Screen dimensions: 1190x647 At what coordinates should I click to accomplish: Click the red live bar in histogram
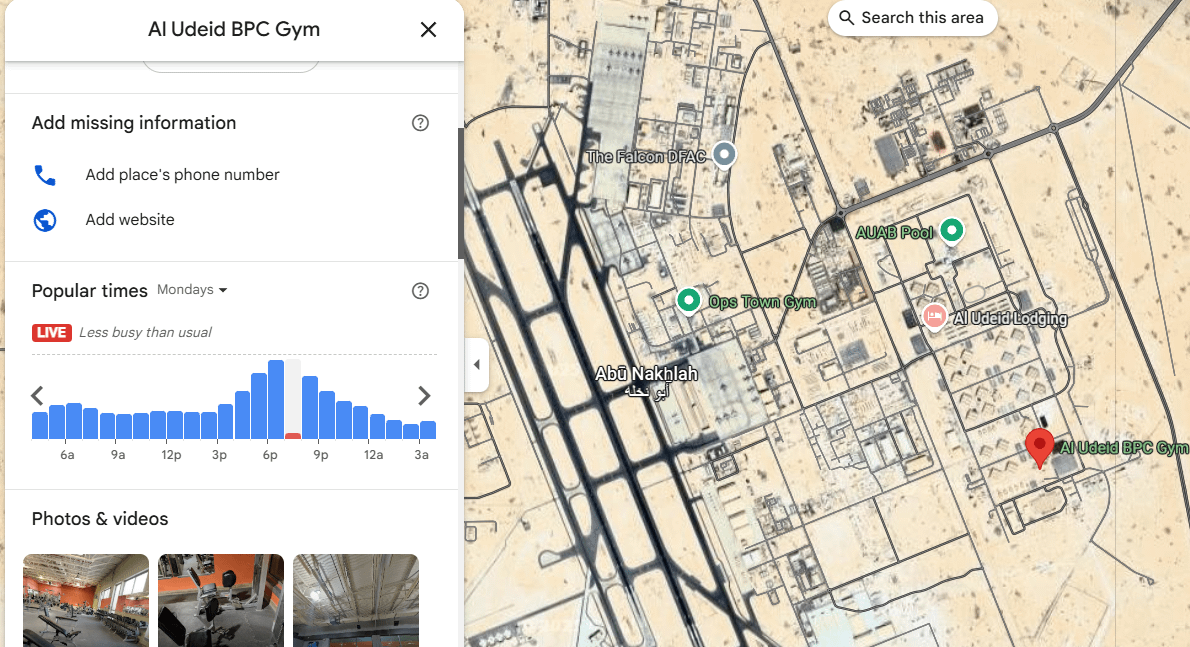293,436
